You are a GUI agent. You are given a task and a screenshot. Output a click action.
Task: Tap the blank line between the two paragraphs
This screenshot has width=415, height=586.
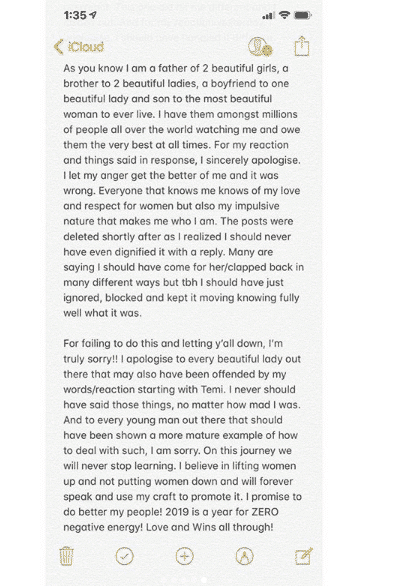click(x=183, y=328)
